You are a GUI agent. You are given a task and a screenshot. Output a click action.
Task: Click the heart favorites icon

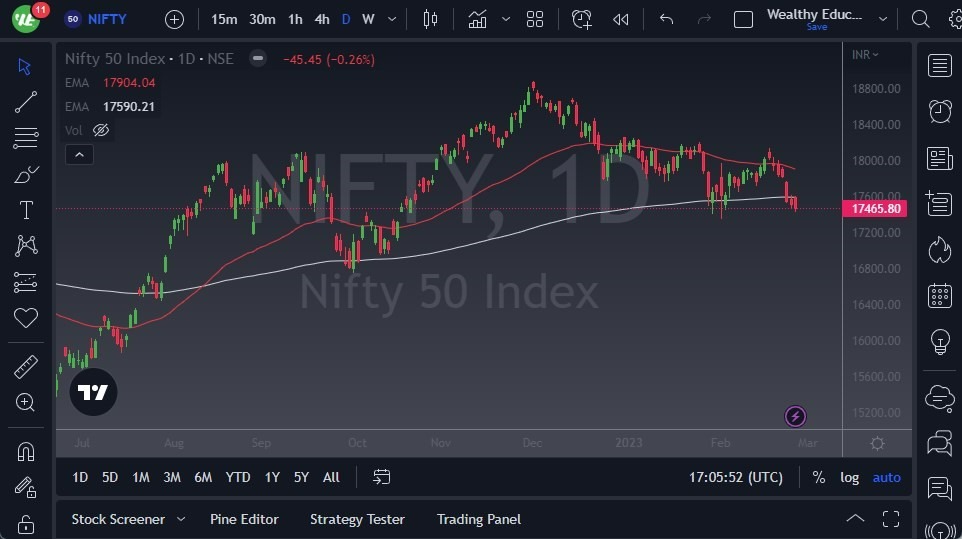point(26,318)
